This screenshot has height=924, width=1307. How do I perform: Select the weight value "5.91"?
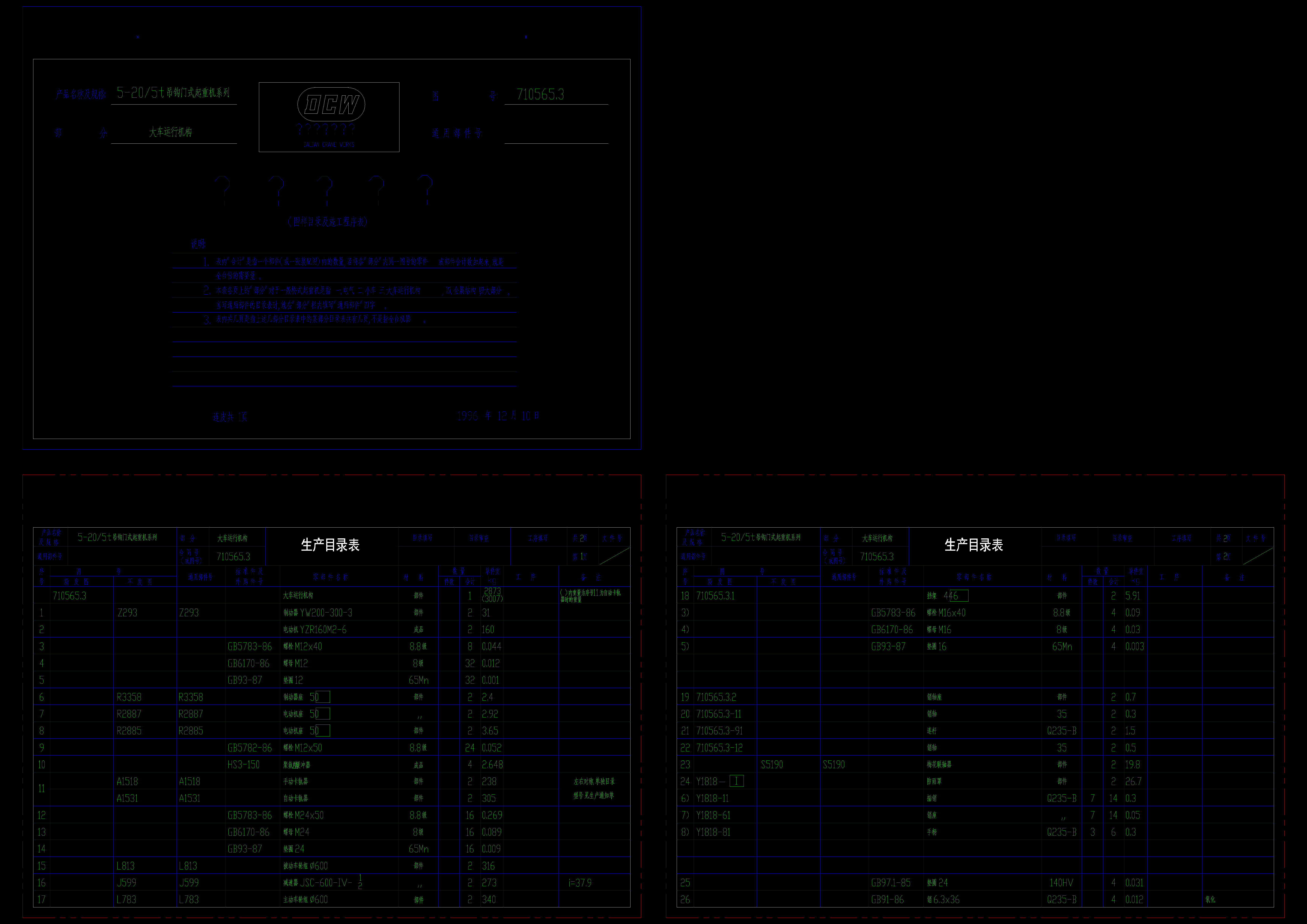pos(1133,596)
